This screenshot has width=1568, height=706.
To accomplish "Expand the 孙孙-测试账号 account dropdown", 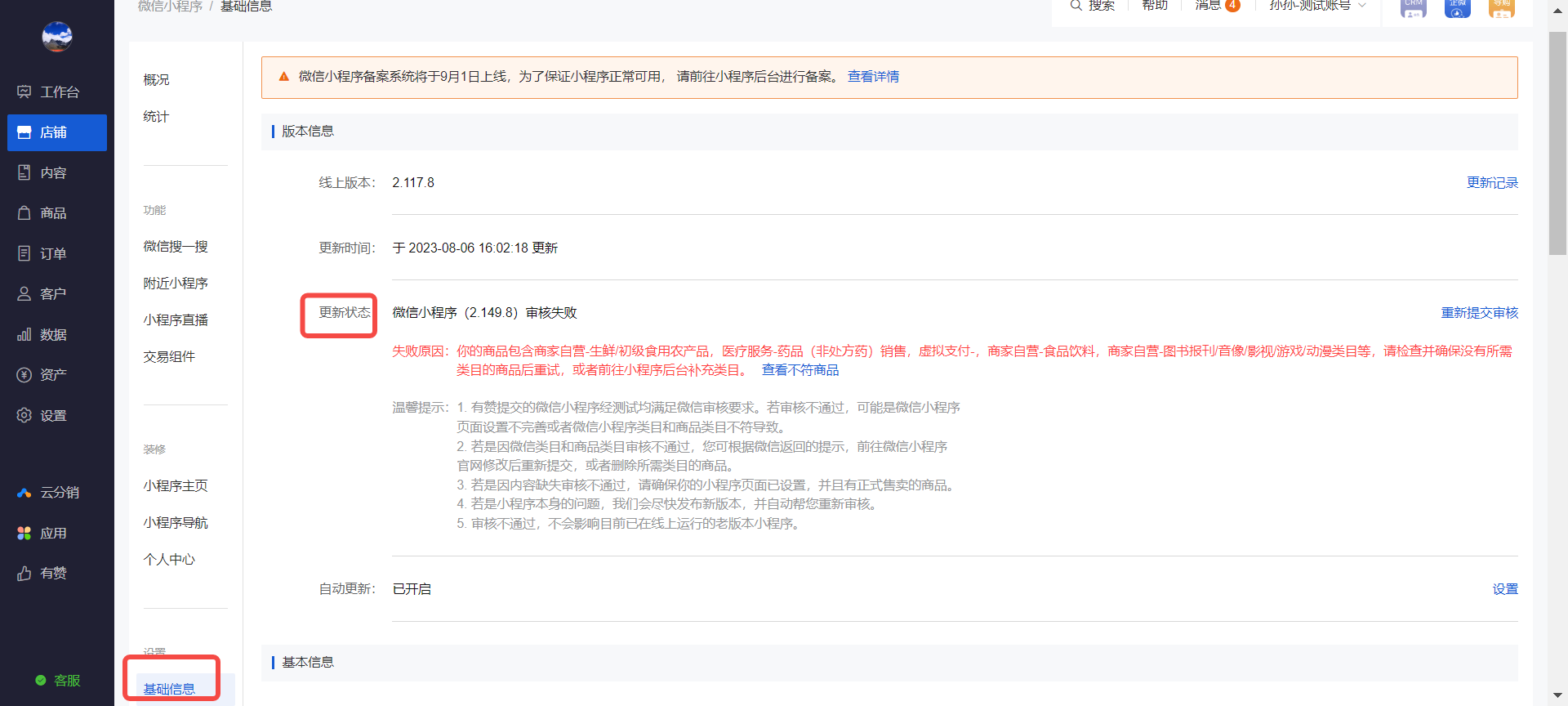I will 1317,6.
